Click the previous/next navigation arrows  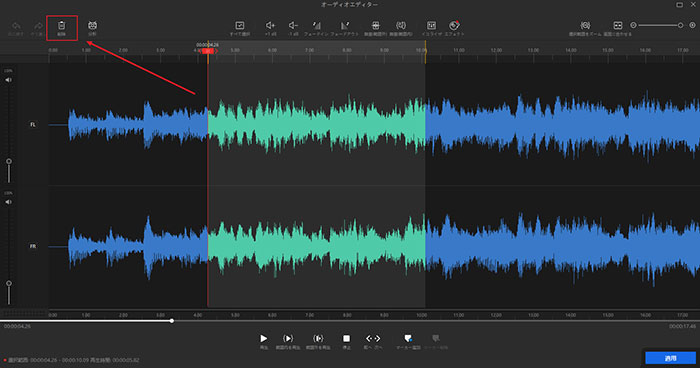[373, 339]
